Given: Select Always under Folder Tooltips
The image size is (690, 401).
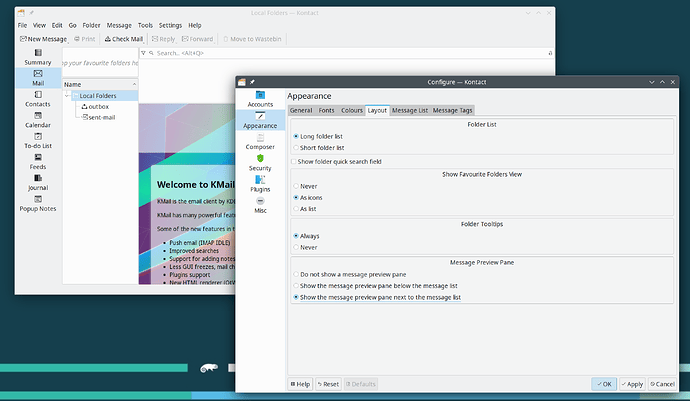Looking at the screenshot, I should 306,236.
